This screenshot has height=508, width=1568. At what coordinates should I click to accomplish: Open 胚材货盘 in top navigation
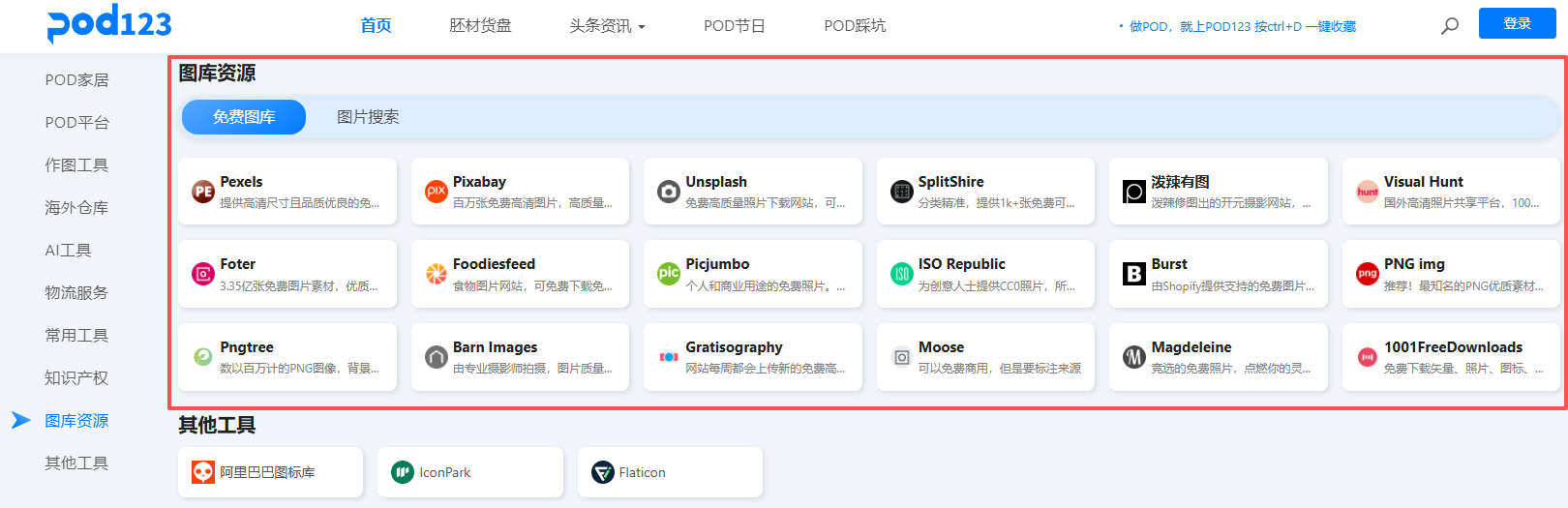[480, 26]
